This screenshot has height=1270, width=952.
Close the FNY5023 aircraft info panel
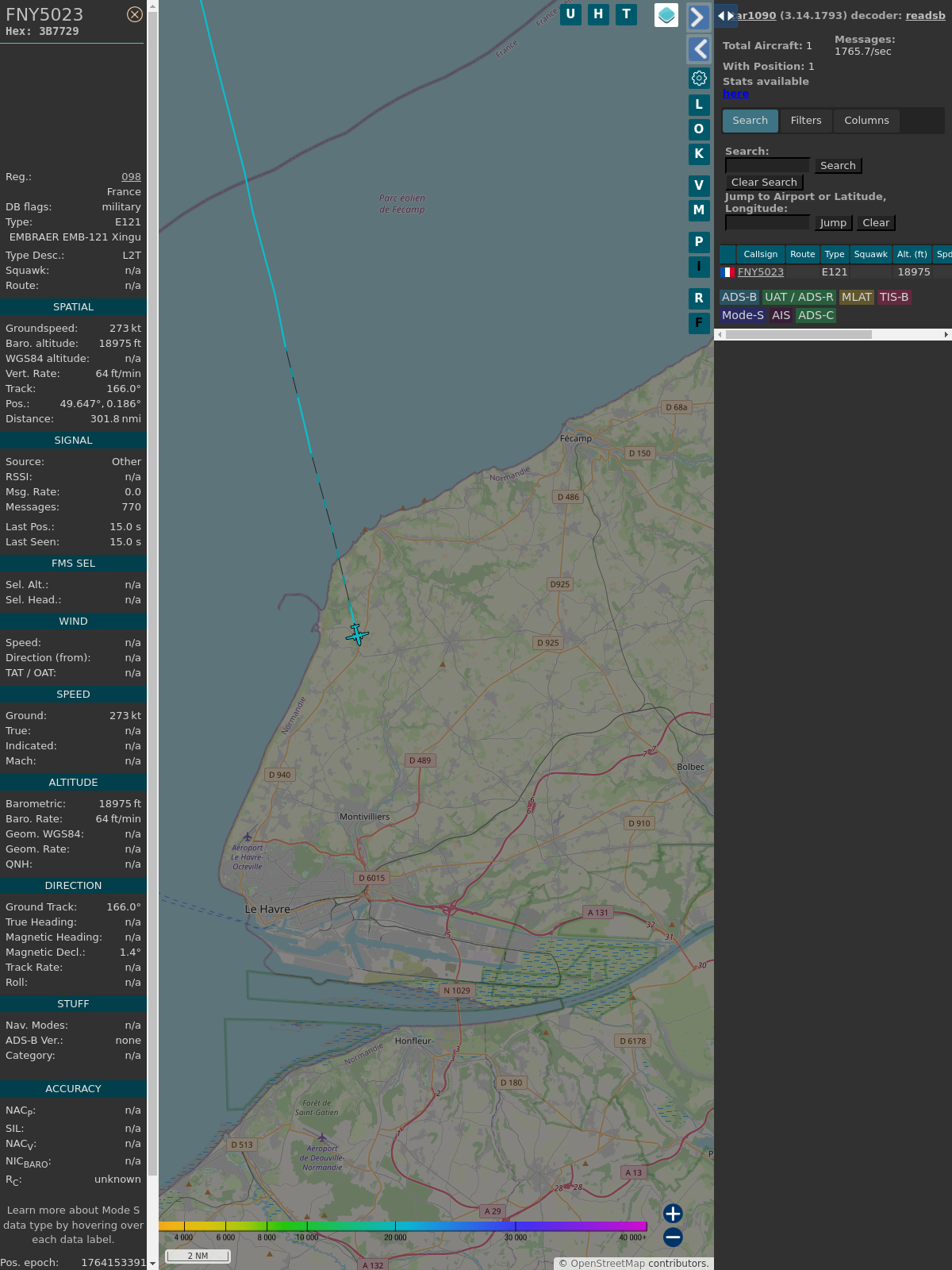pyautogui.click(x=135, y=14)
